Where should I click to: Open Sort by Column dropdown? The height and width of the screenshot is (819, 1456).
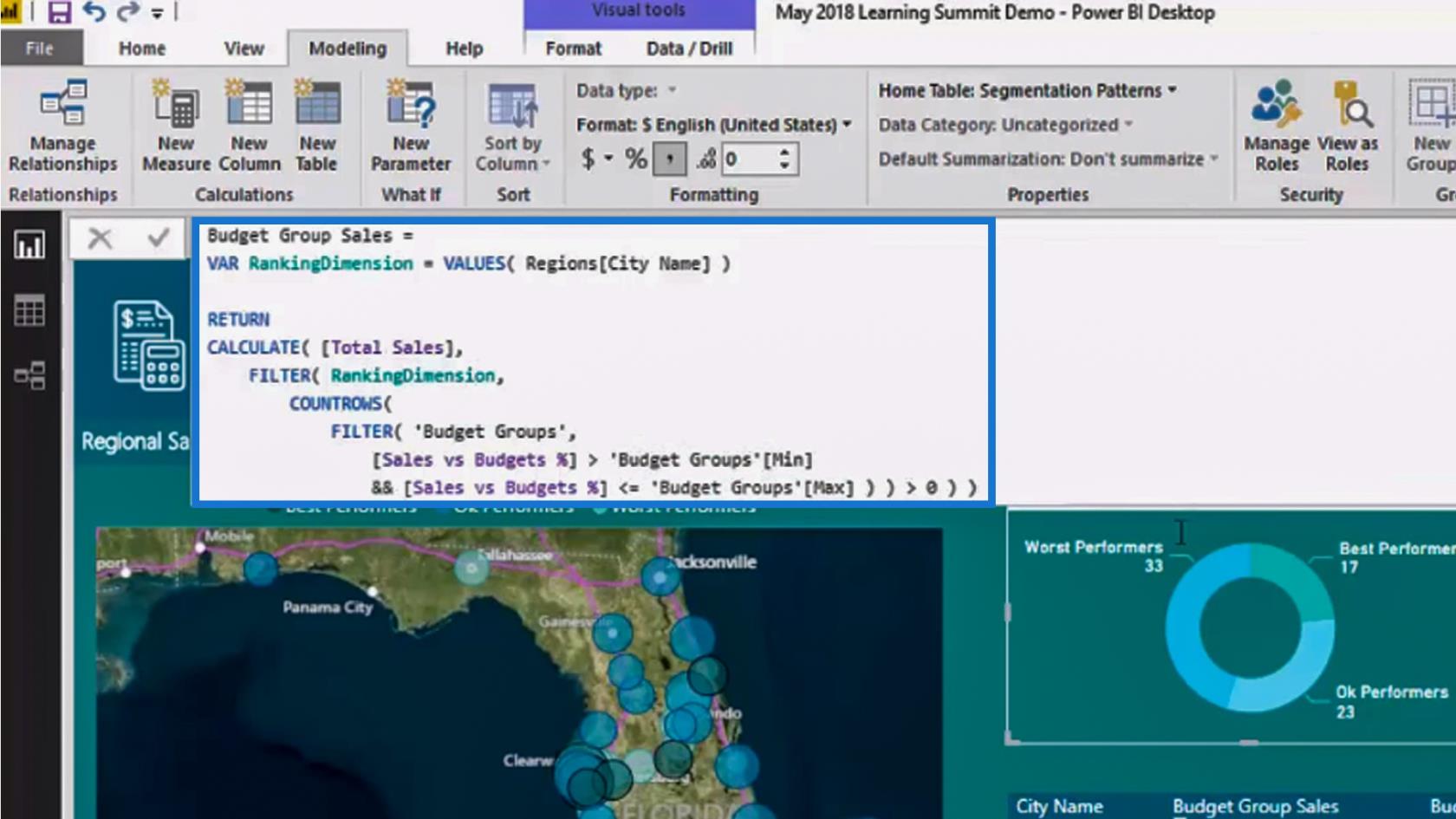pyautogui.click(x=512, y=128)
